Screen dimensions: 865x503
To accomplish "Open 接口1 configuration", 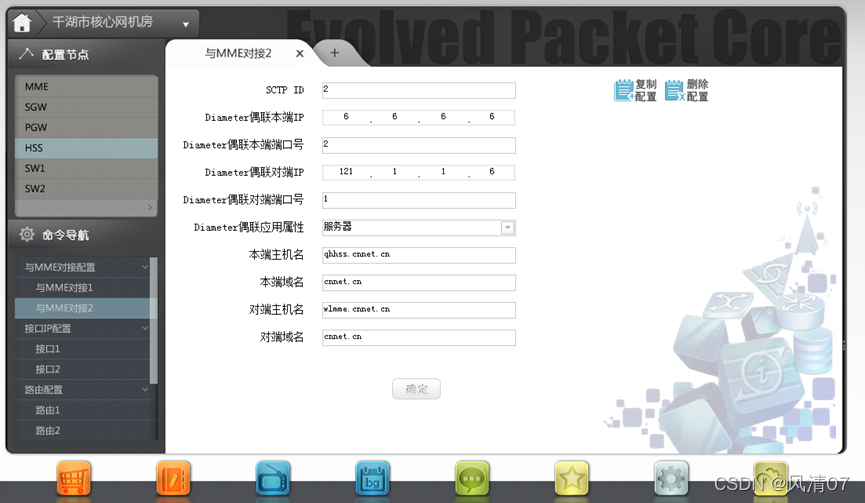I will [83, 349].
